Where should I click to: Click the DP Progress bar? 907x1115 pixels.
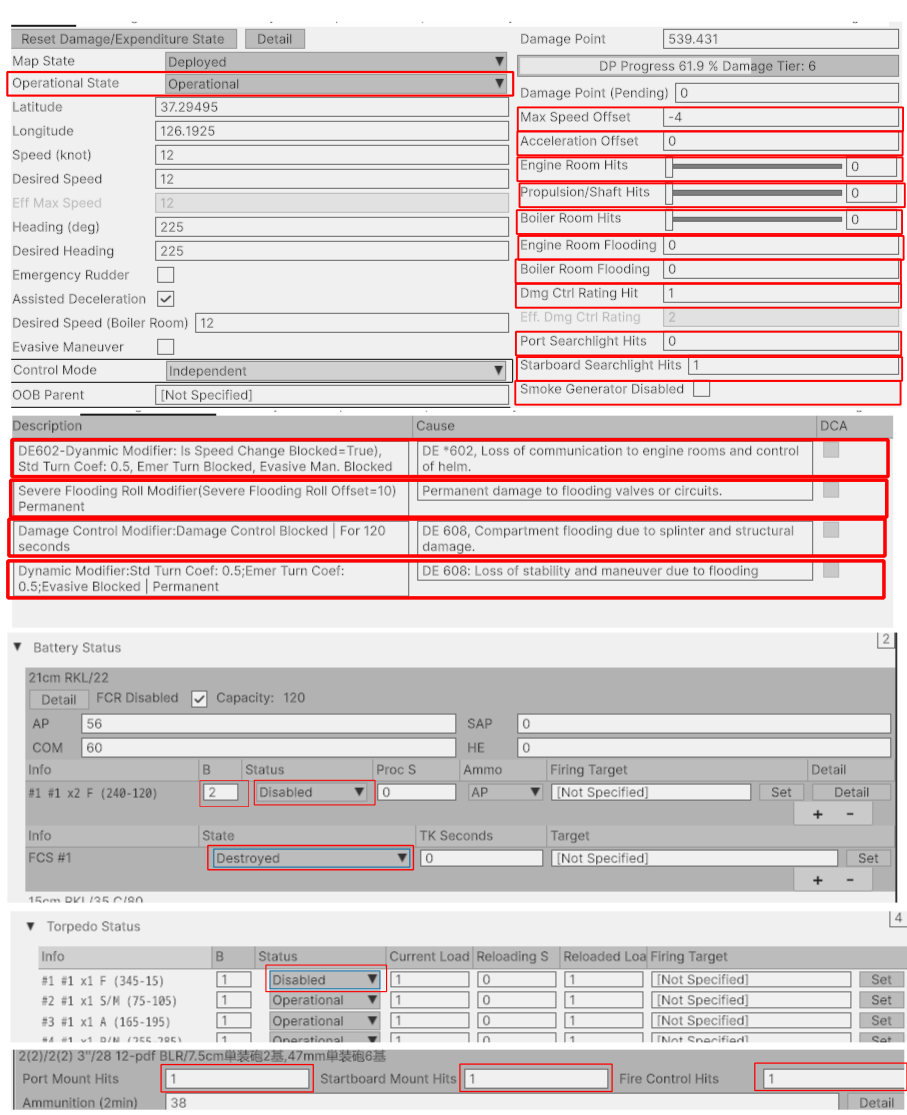pos(708,66)
